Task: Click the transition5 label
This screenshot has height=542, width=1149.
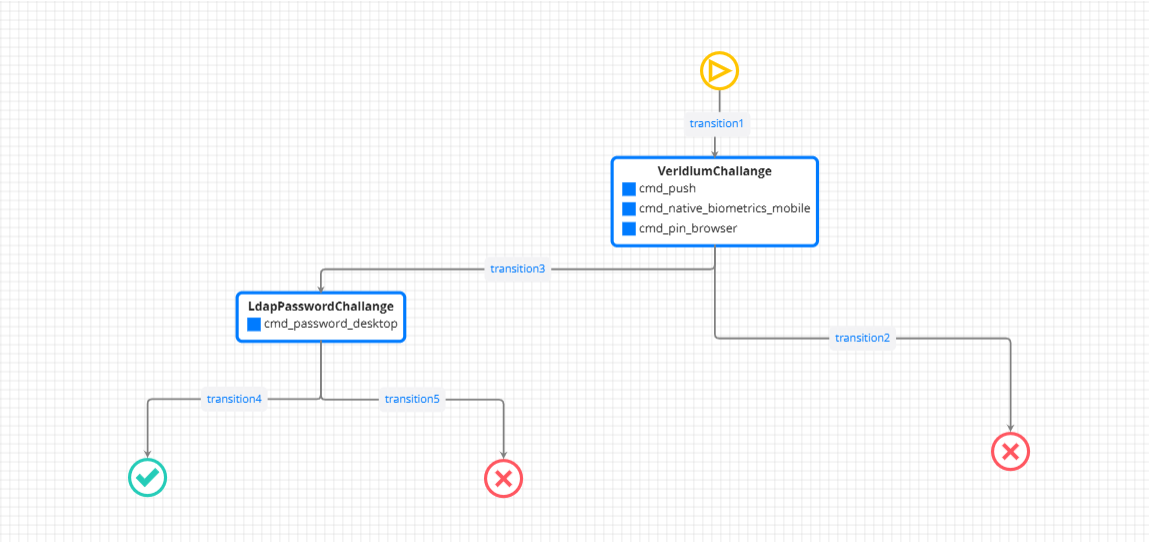Action: tap(412, 399)
